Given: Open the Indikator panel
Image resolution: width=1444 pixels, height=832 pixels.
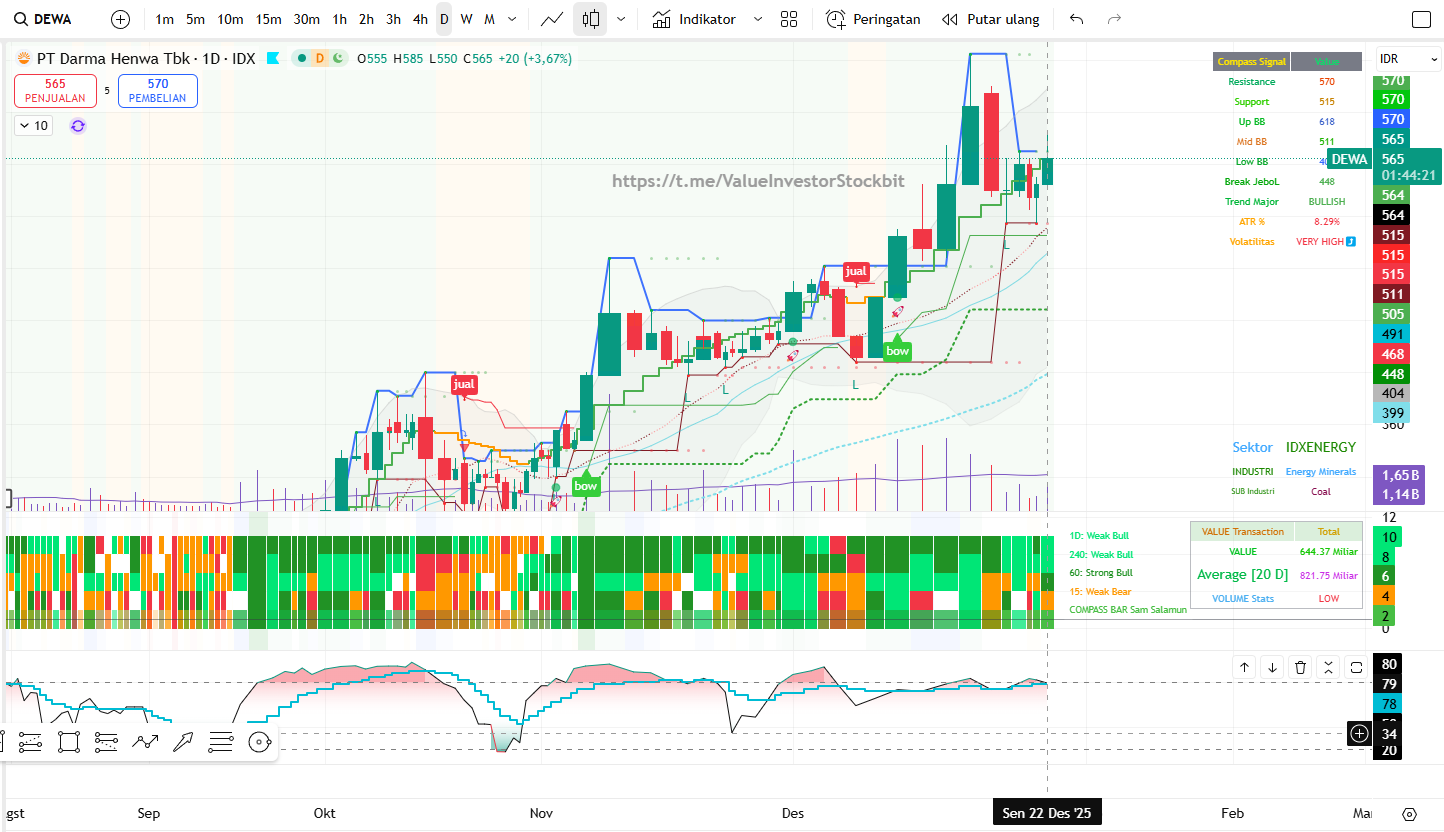Looking at the screenshot, I should [694, 19].
